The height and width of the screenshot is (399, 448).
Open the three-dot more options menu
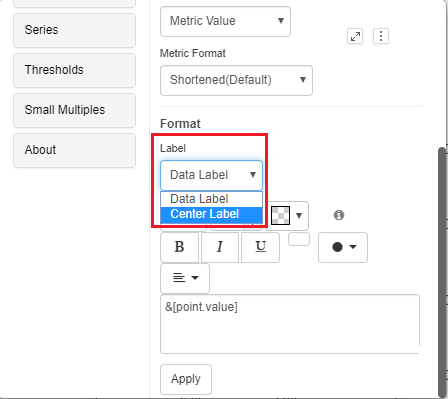tap(381, 36)
